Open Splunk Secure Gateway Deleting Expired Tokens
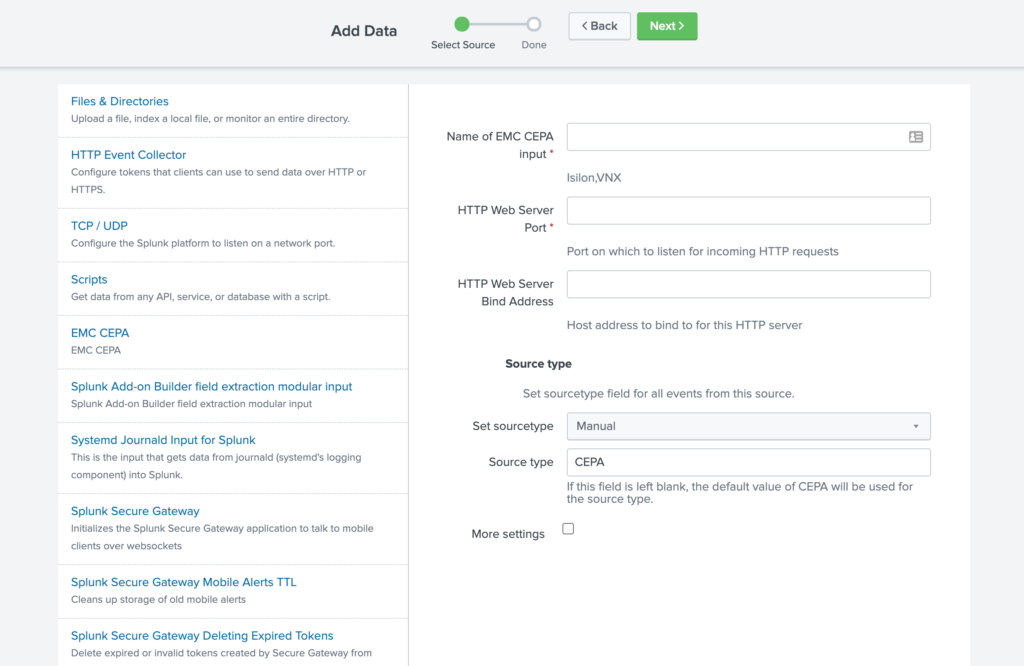 click(x=202, y=636)
